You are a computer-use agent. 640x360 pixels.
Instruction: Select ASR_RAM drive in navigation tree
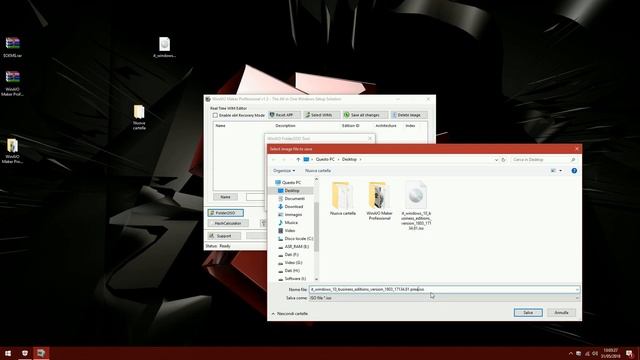[293, 247]
